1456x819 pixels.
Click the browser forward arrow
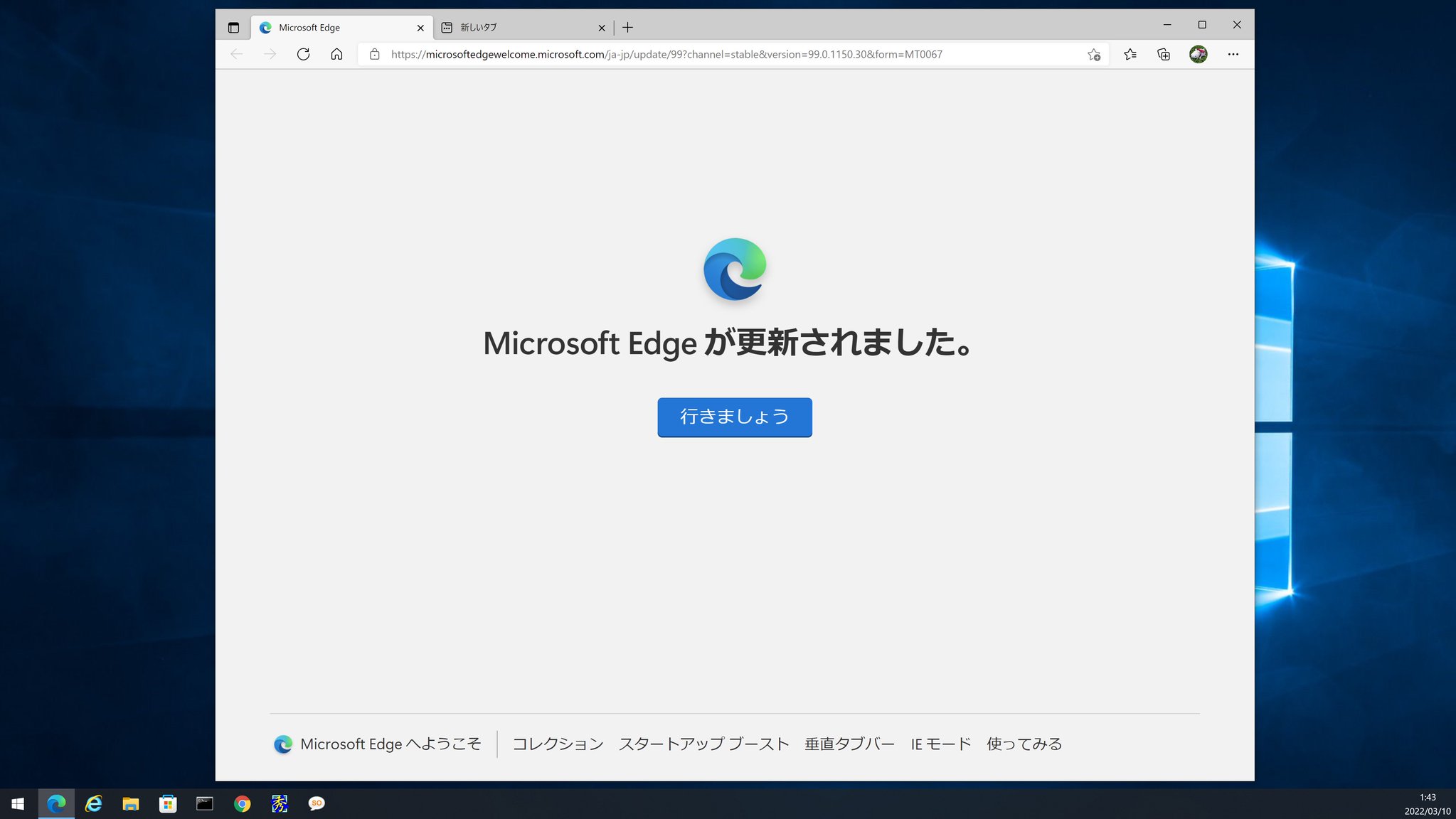point(270,54)
